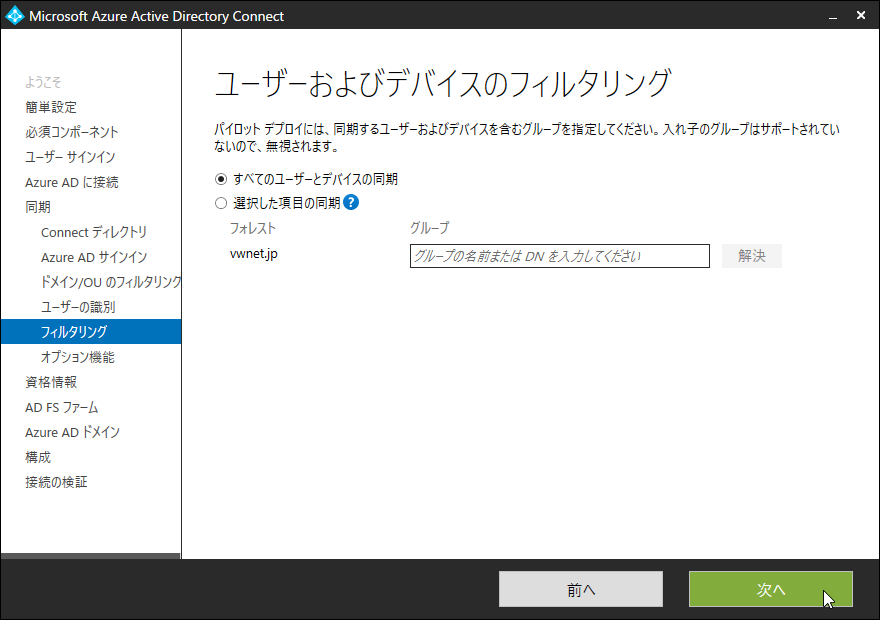Click the 前へ button
This screenshot has width=880, height=620.
581,589
